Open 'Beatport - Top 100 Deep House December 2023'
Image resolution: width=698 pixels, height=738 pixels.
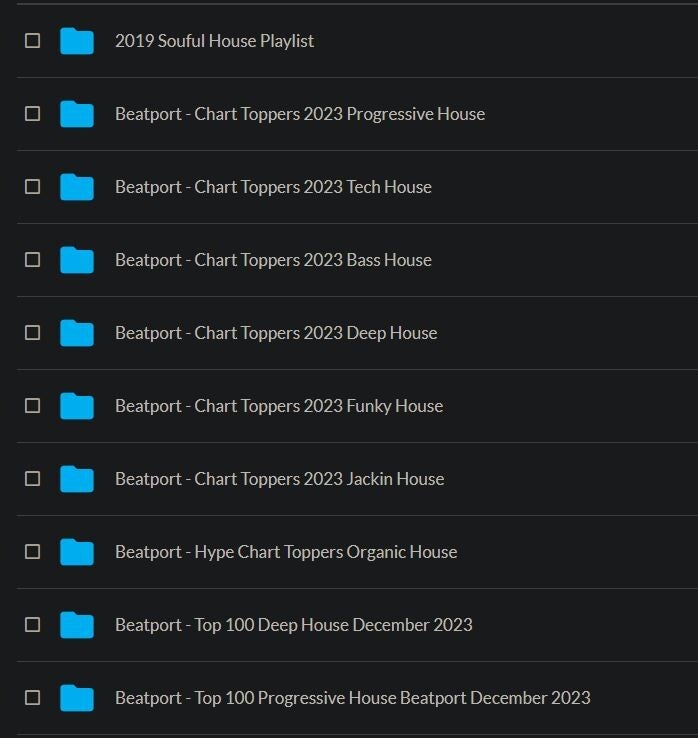pos(294,625)
